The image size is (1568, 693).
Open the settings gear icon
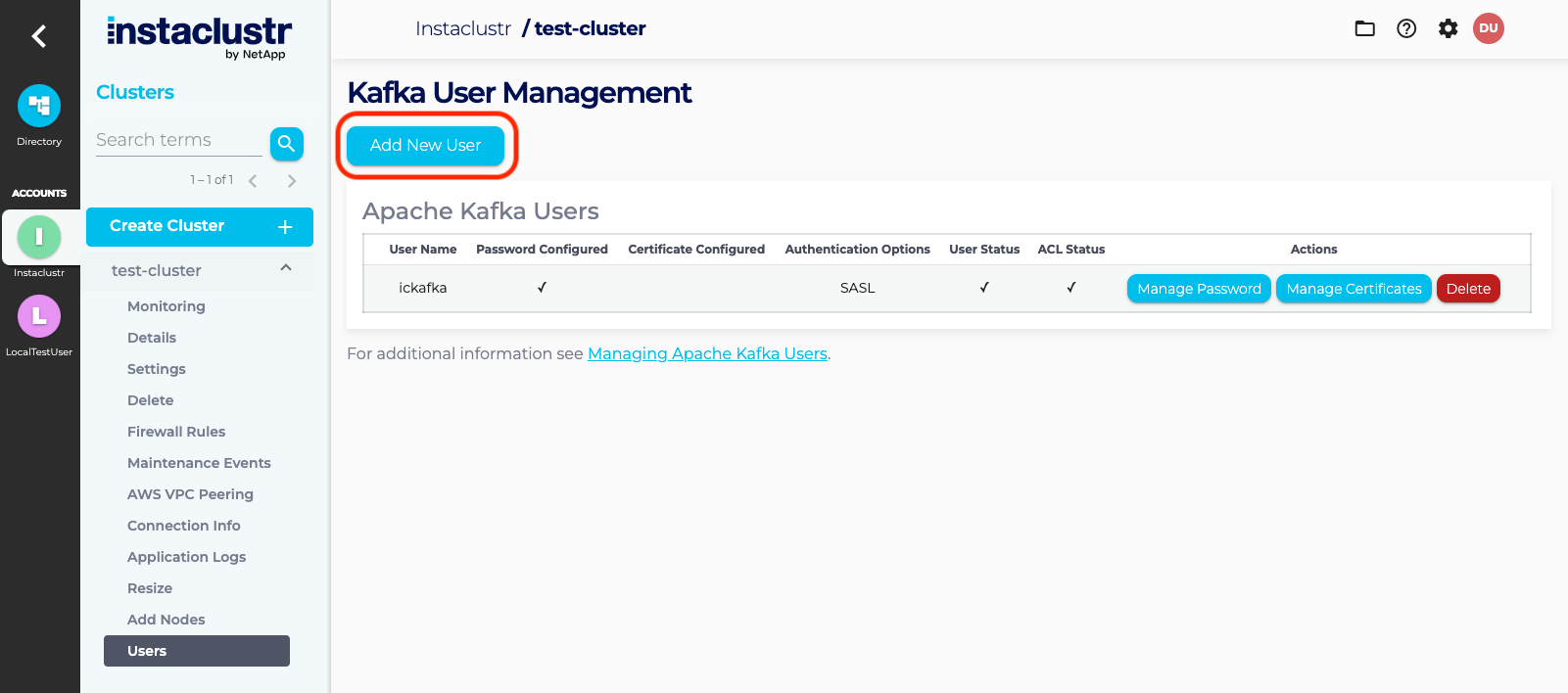pos(1448,28)
